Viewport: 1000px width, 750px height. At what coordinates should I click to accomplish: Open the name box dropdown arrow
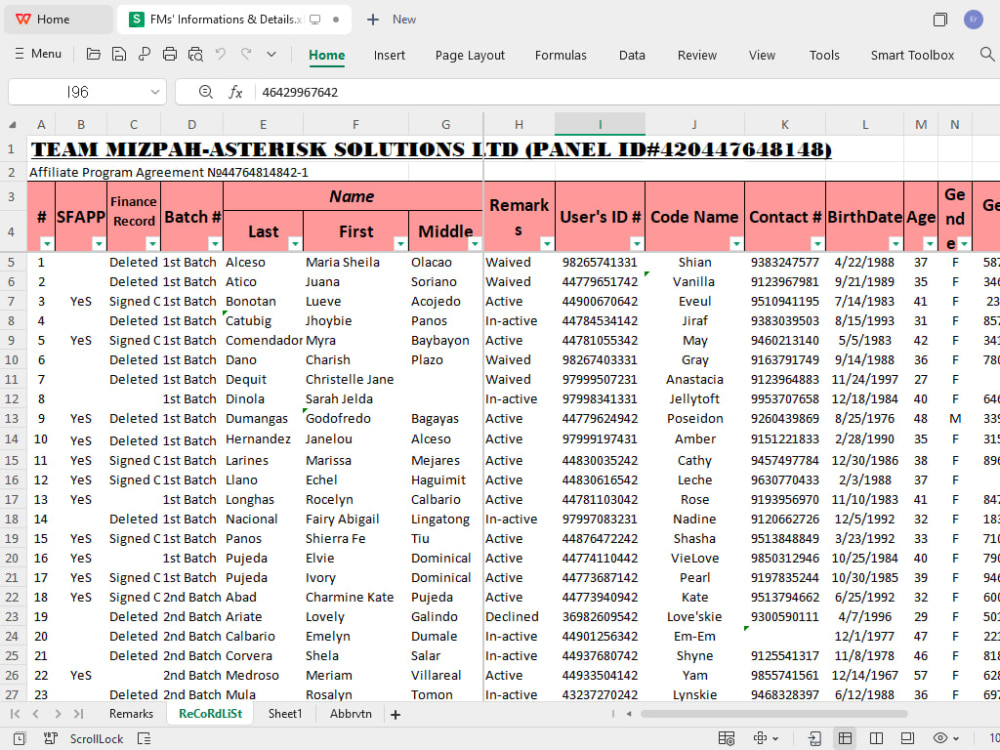click(155, 92)
